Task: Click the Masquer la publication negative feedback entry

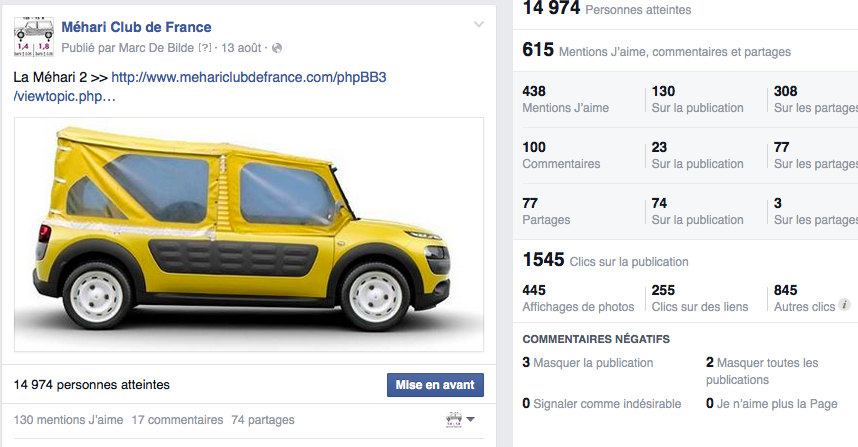Action: tap(588, 363)
